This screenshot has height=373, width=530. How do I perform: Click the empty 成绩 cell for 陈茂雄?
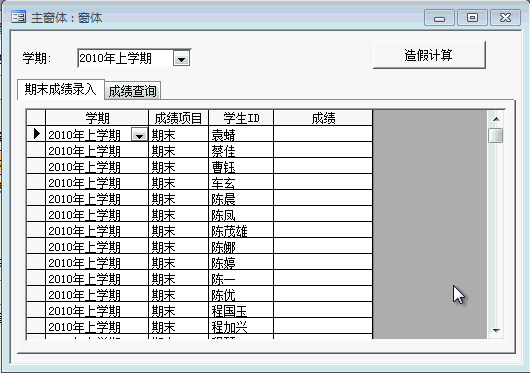(323, 230)
